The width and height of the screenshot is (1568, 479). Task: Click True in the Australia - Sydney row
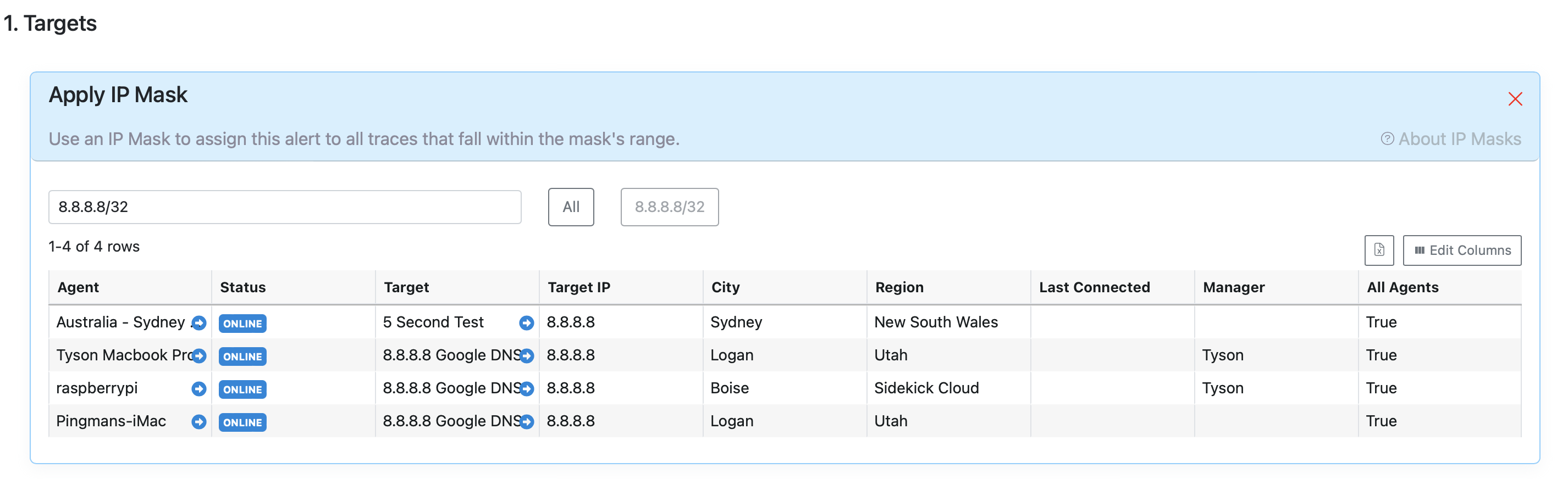(1381, 322)
